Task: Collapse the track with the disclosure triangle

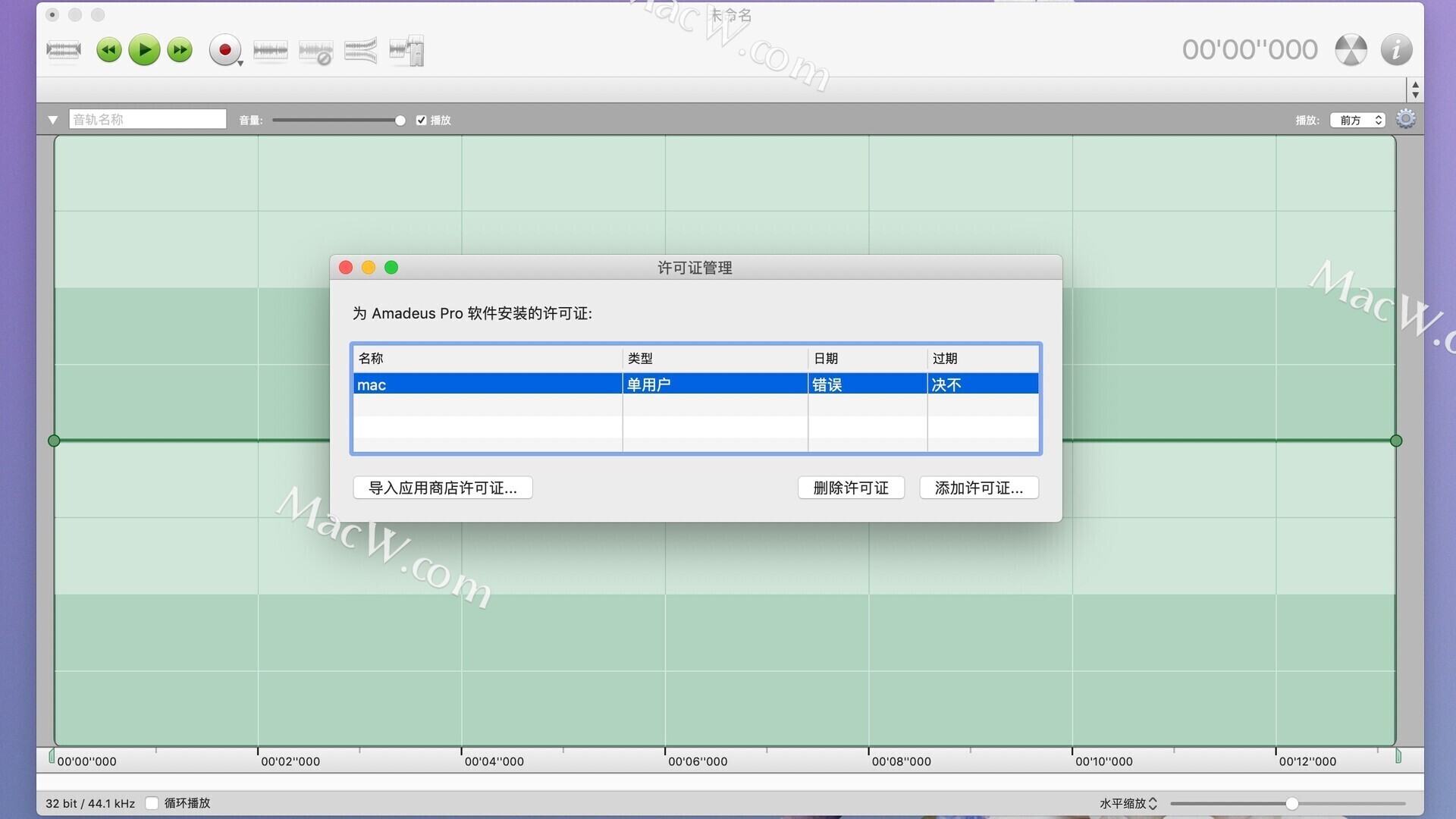Action: [x=52, y=120]
